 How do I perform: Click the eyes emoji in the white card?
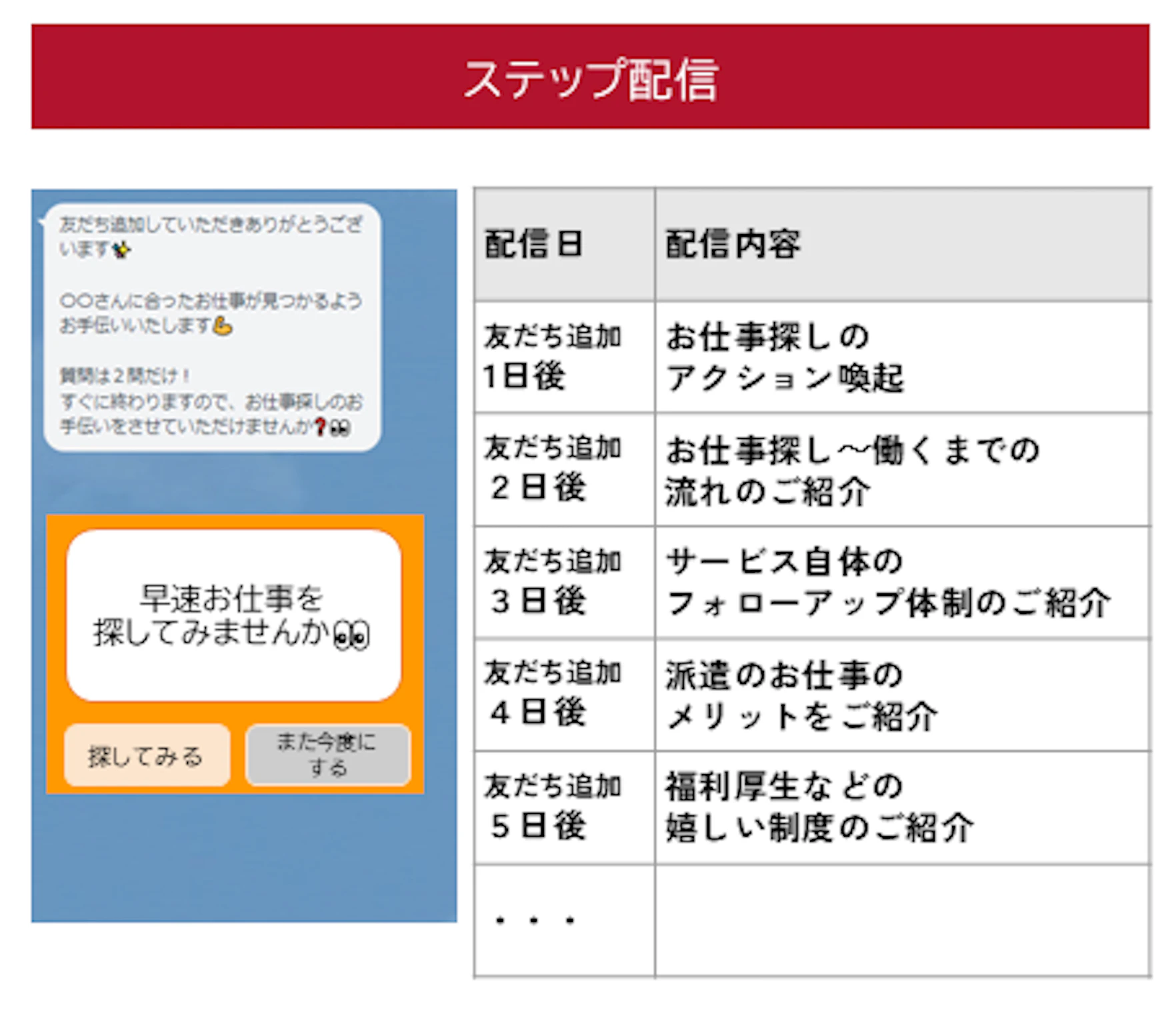tap(351, 635)
